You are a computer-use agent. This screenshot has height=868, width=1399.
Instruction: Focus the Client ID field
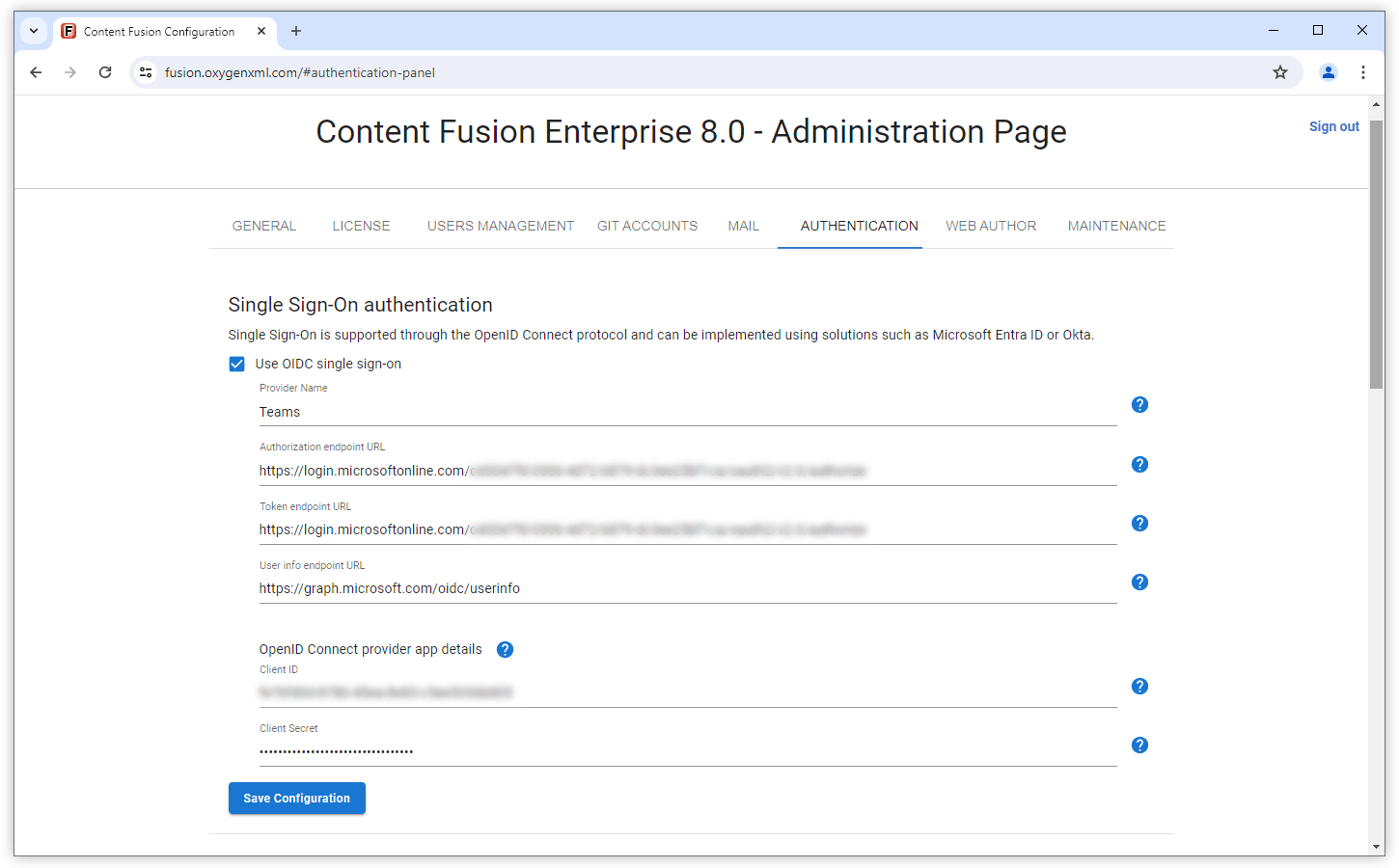click(x=688, y=692)
